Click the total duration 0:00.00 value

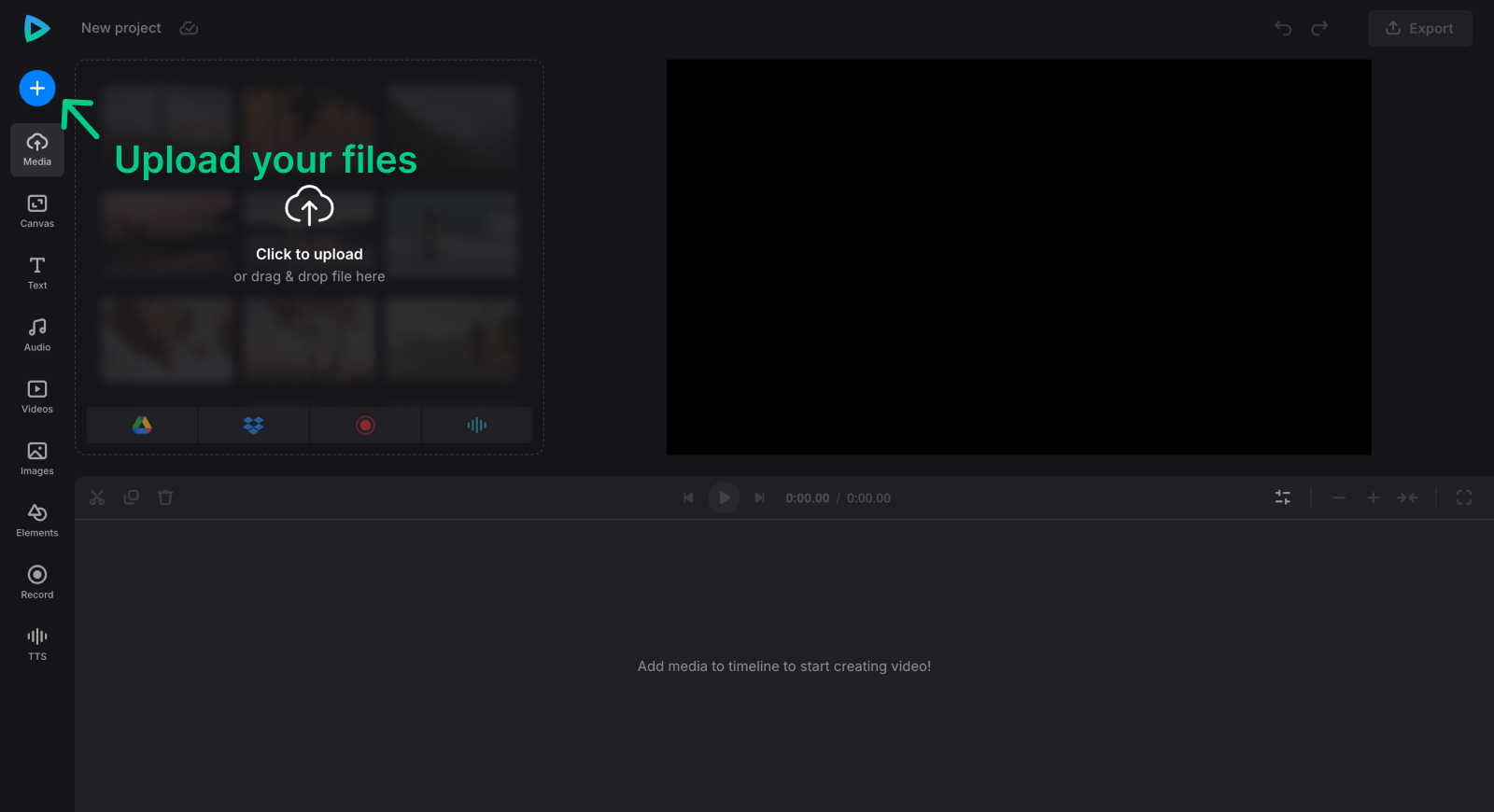[868, 498]
